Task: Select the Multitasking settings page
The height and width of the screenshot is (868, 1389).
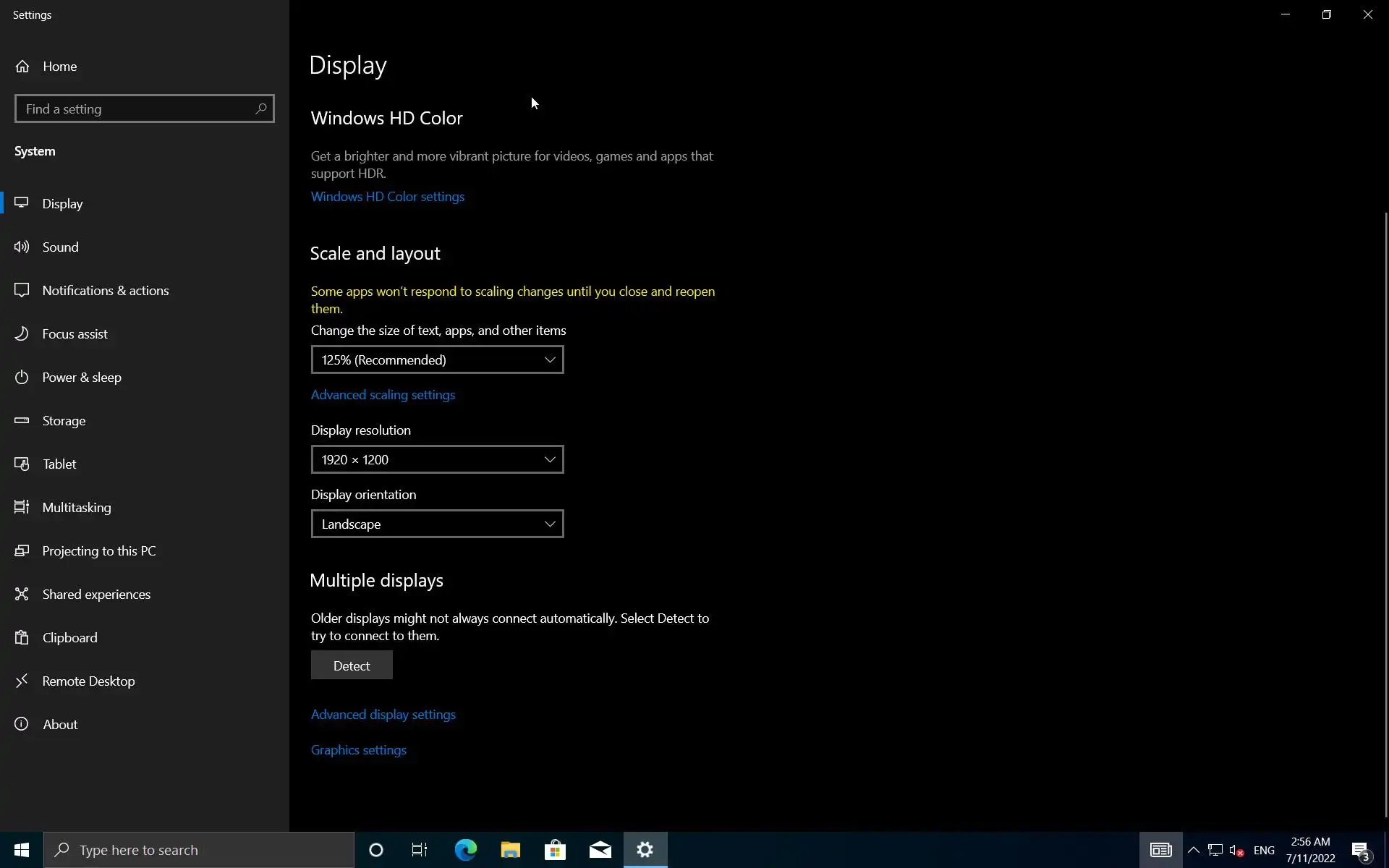Action: pos(77,508)
